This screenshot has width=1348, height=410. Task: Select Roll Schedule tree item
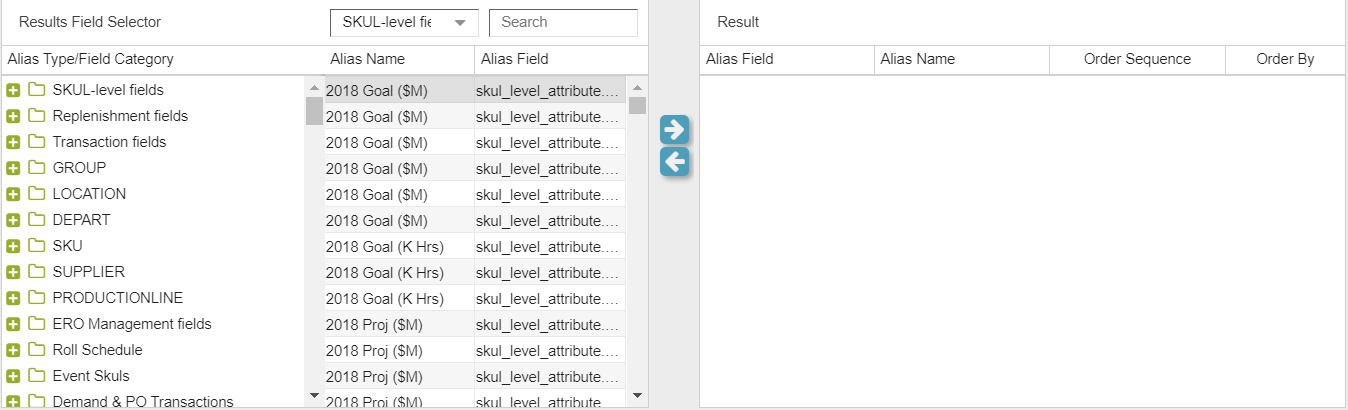97,350
